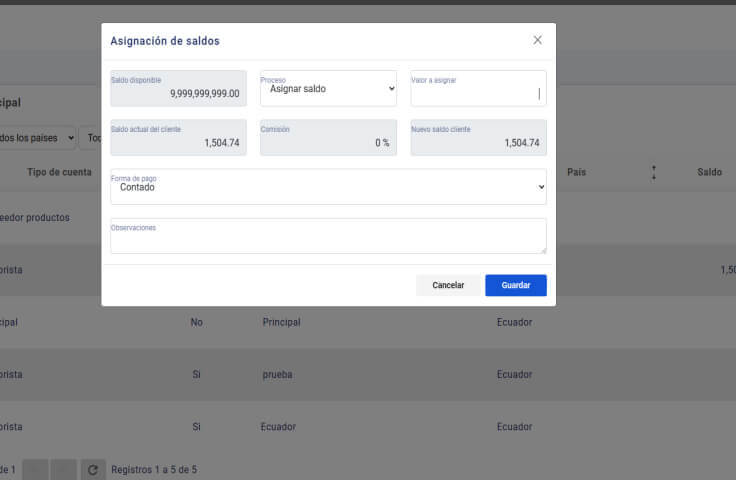The image size is (736, 480).
Task: Open the Proceso dropdown
Action: tap(328, 89)
